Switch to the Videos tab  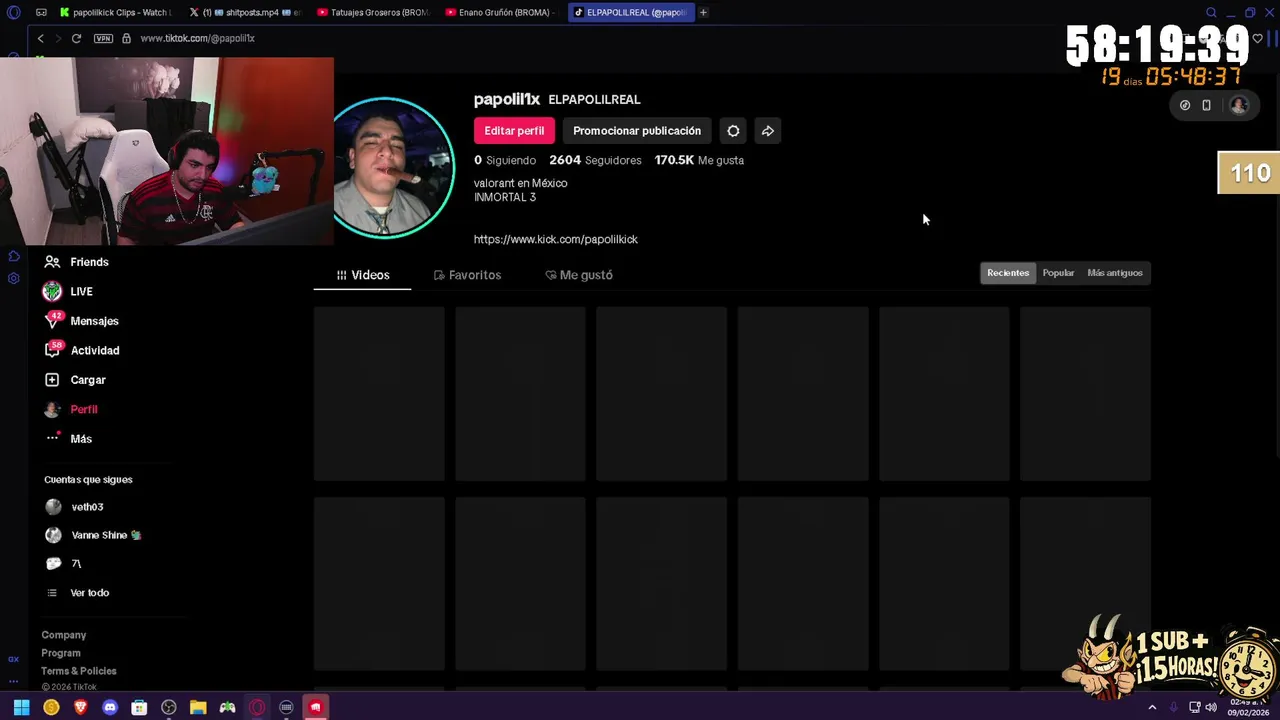362,275
